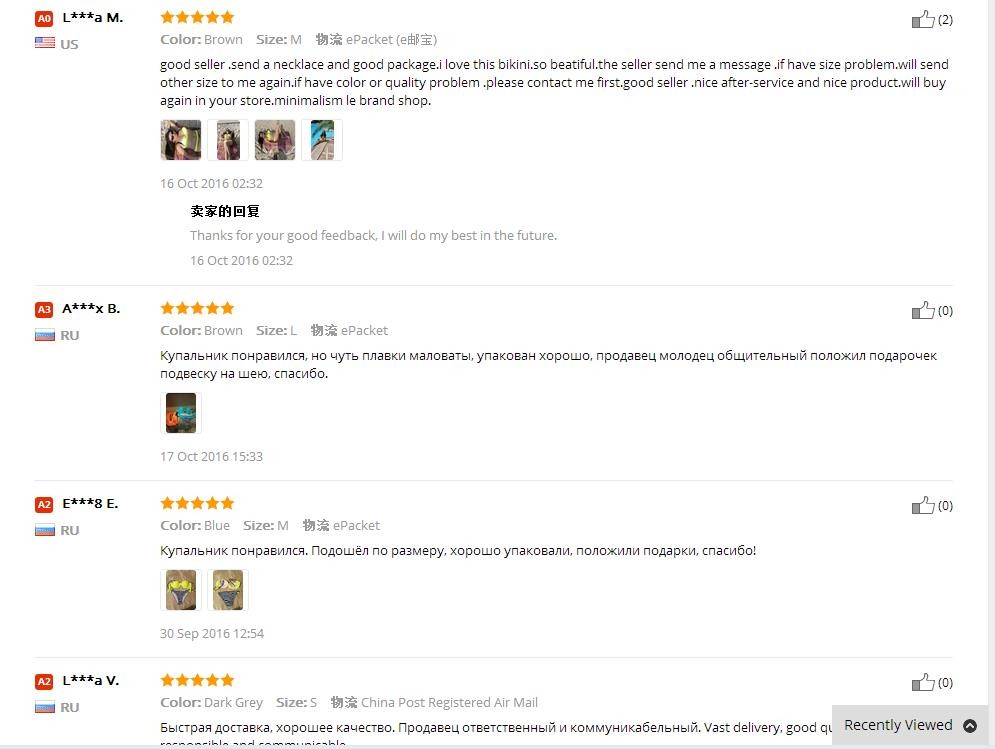
Task: Expand the Recently Viewed panel arrow
Action: tap(970, 726)
